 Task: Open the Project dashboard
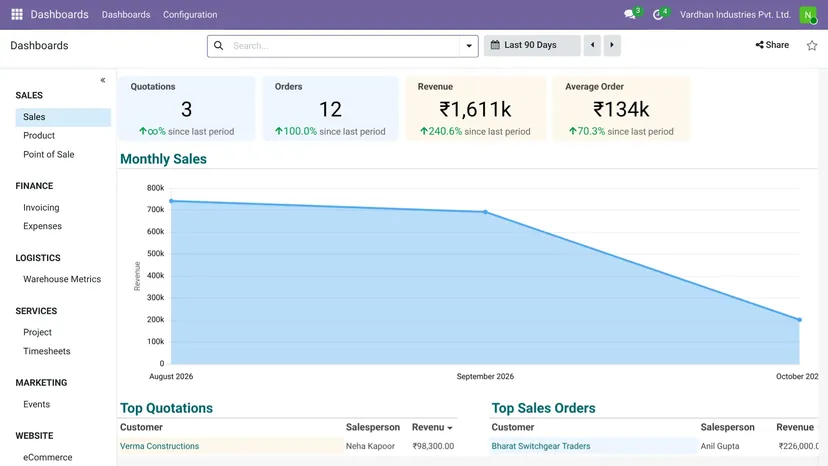point(37,332)
